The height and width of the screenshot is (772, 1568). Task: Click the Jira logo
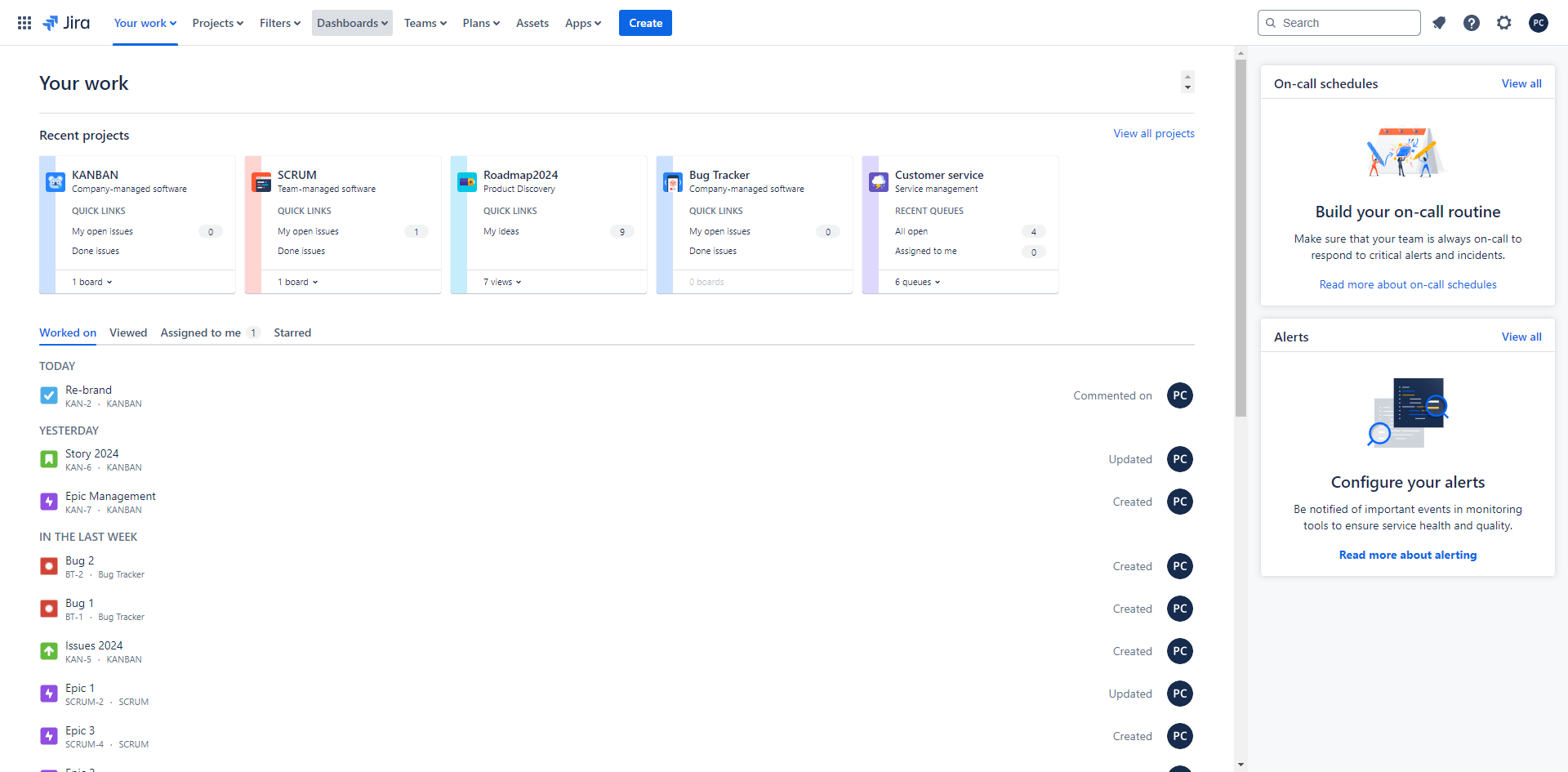66,23
